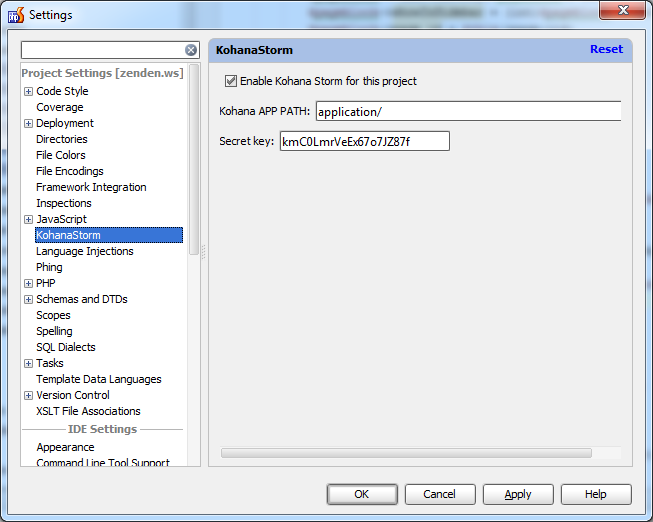Clear the settings search field
The image size is (653, 522).
point(191,50)
